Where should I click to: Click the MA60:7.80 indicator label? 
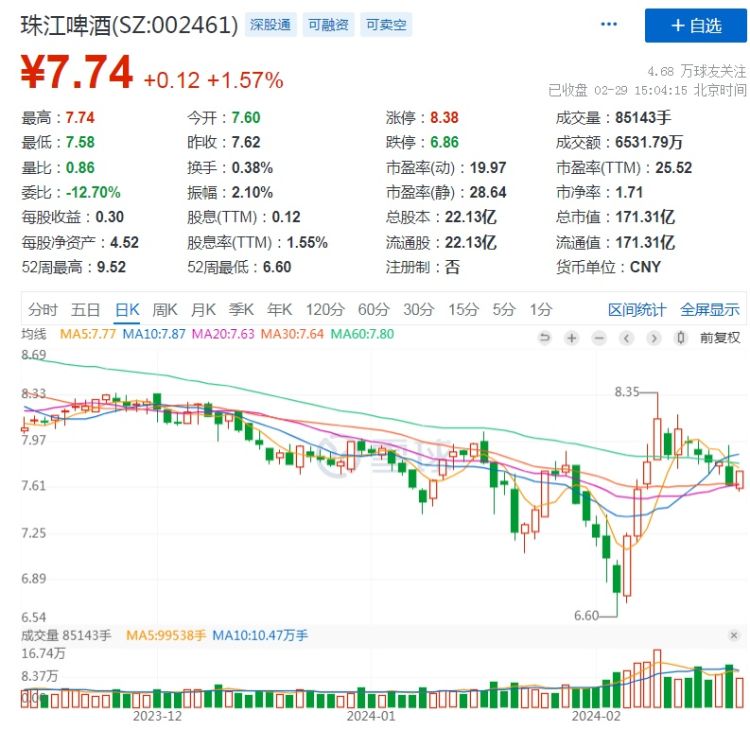tap(362, 334)
